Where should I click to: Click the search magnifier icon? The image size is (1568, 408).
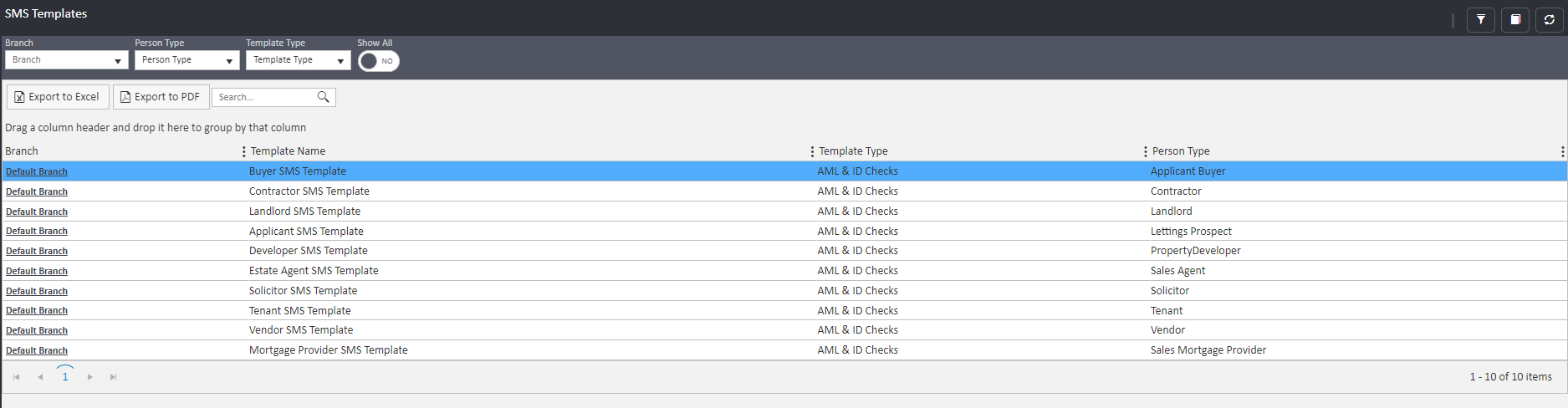pos(323,97)
